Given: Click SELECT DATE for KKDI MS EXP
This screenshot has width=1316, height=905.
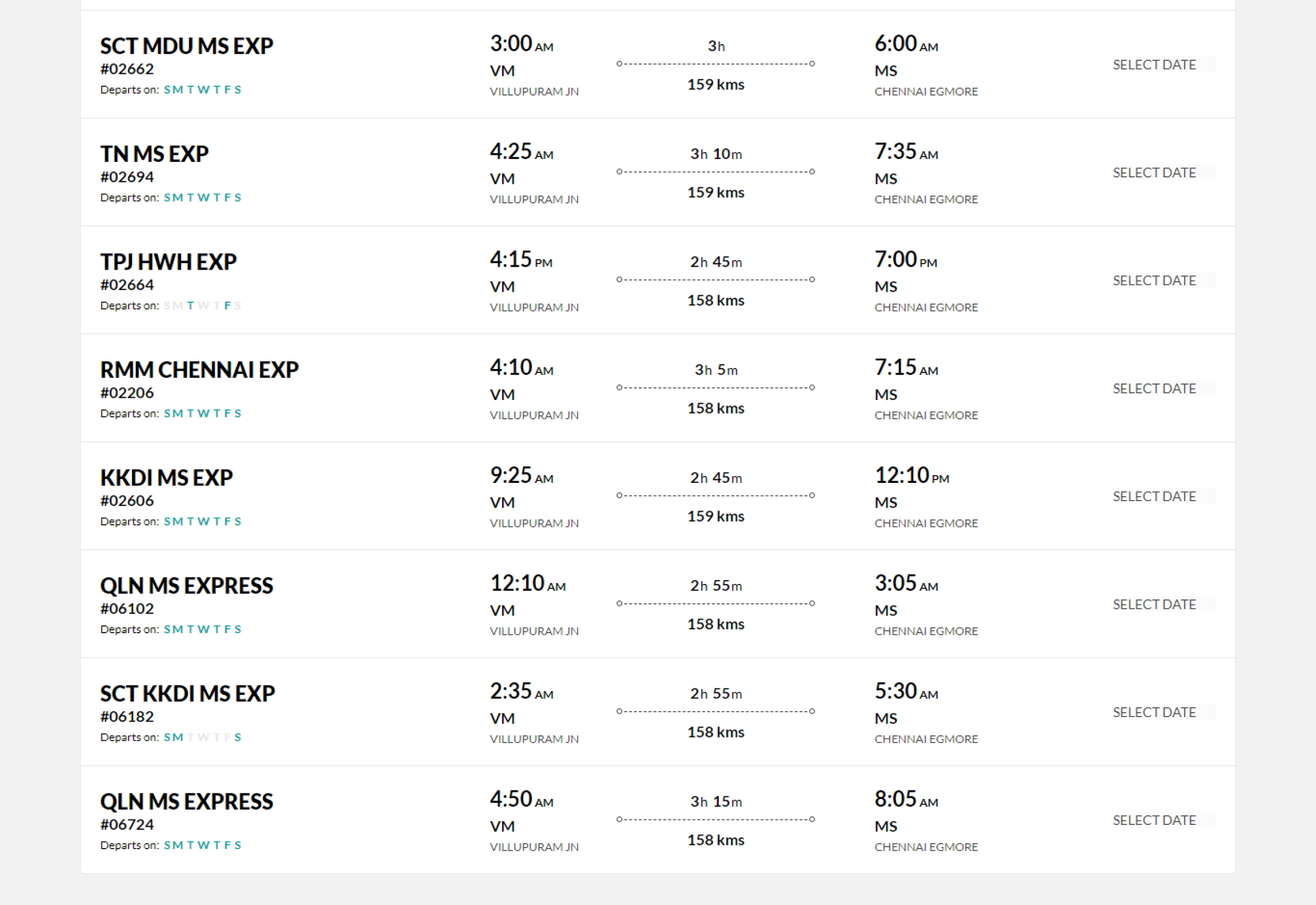Looking at the screenshot, I should pos(1154,496).
